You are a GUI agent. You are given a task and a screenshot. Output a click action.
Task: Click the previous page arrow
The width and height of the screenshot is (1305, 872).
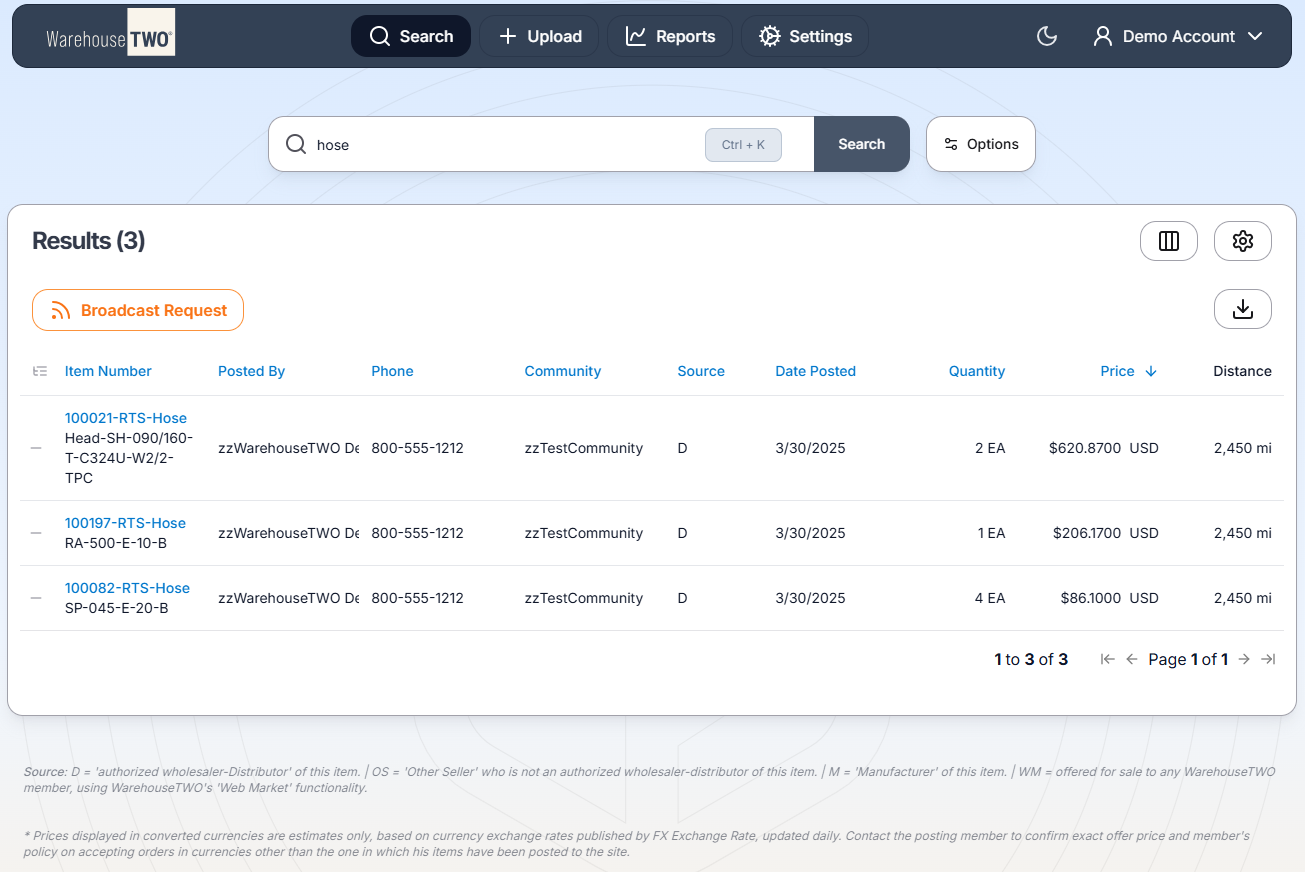(x=1132, y=659)
